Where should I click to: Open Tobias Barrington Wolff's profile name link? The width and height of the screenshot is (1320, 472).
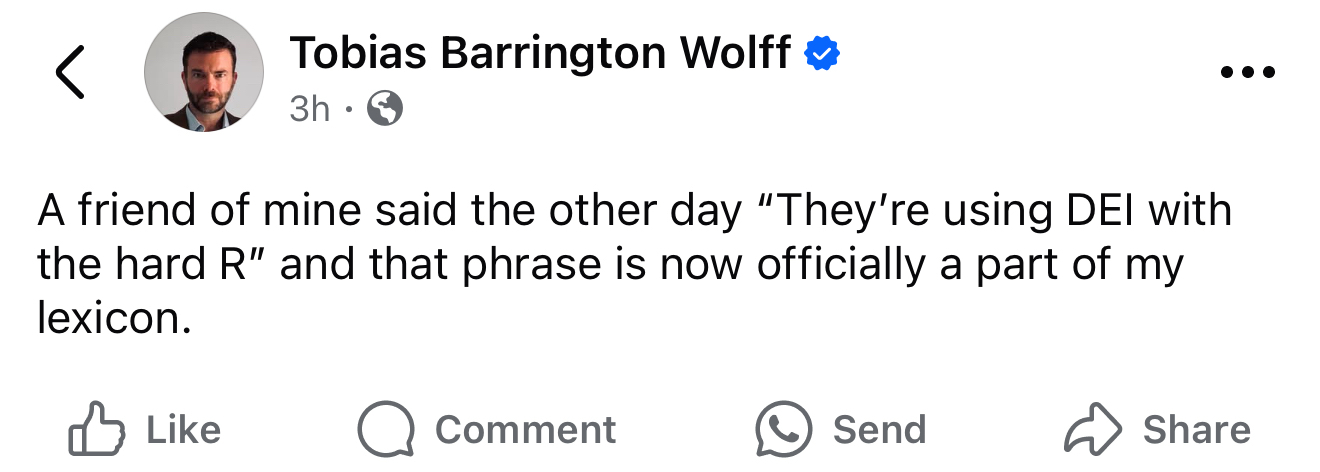click(x=542, y=52)
